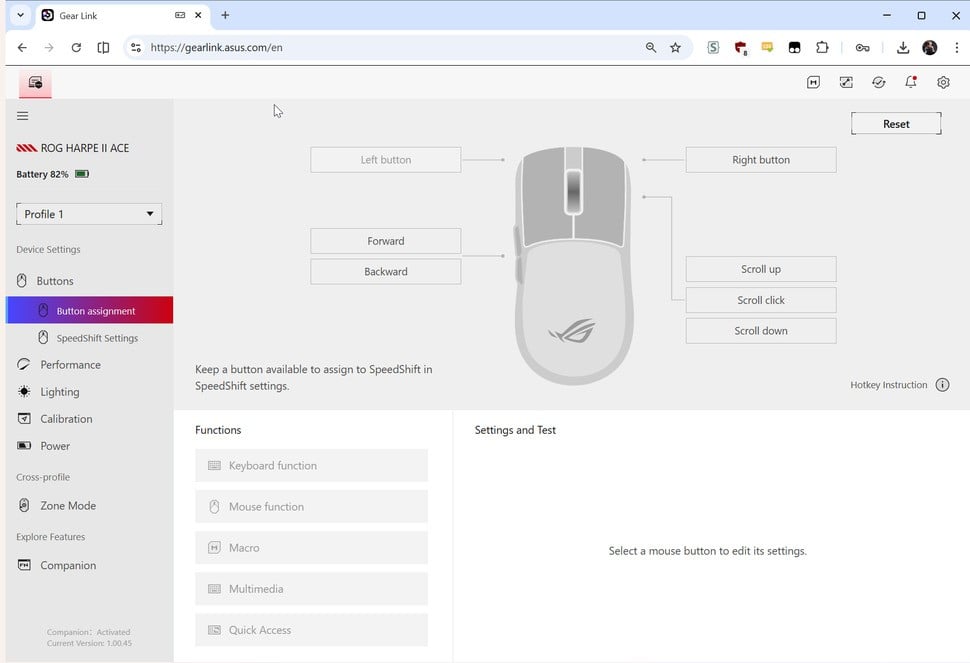Viewport: 970px width, 663px height.
Task: Click the Hotkey Instruction info icon
Action: pyautogui.click(x=942, y=385)
